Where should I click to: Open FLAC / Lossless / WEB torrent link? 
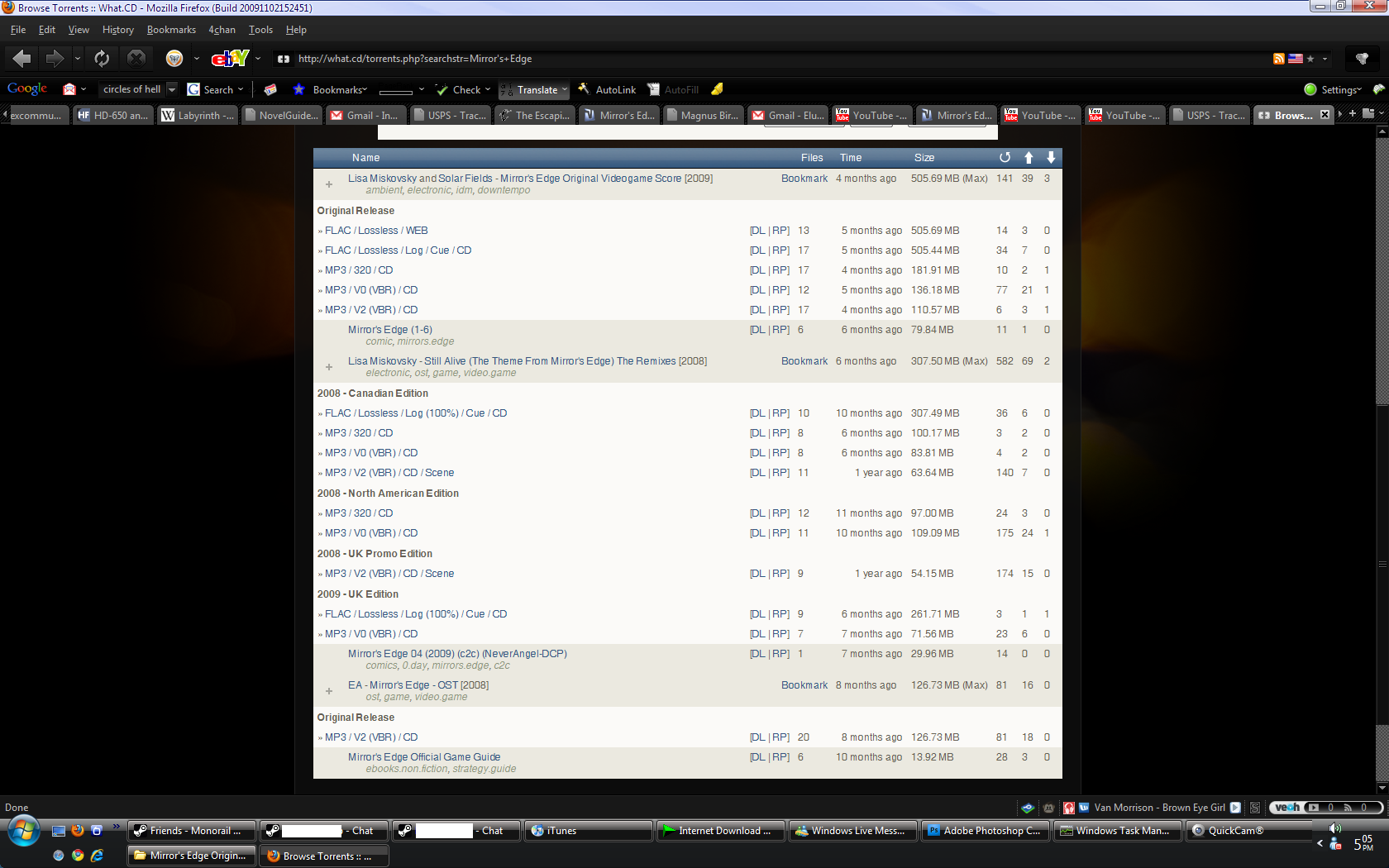376,231
